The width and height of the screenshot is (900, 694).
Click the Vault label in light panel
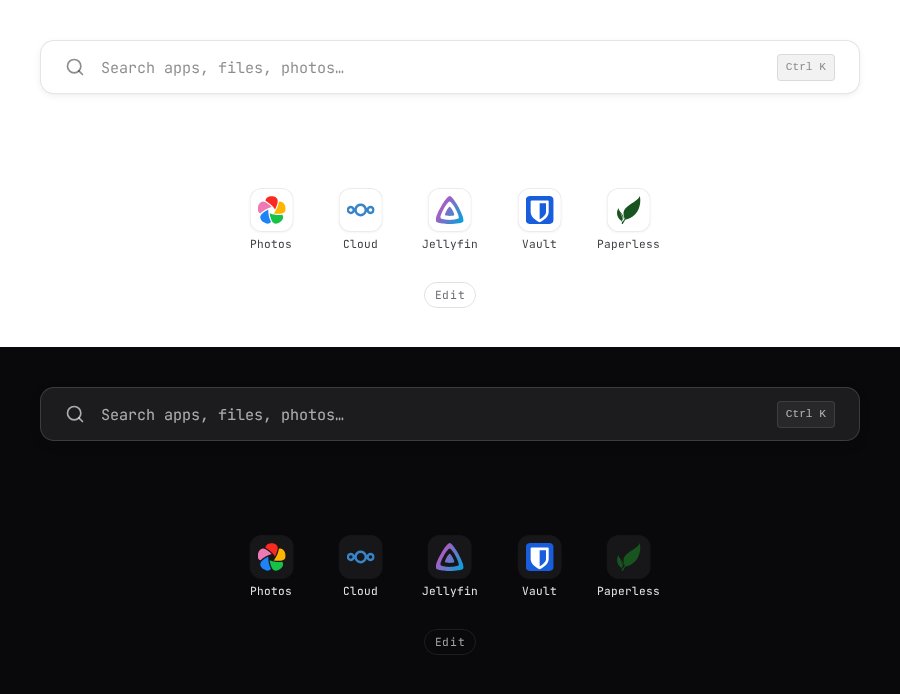tap(539, 244)
